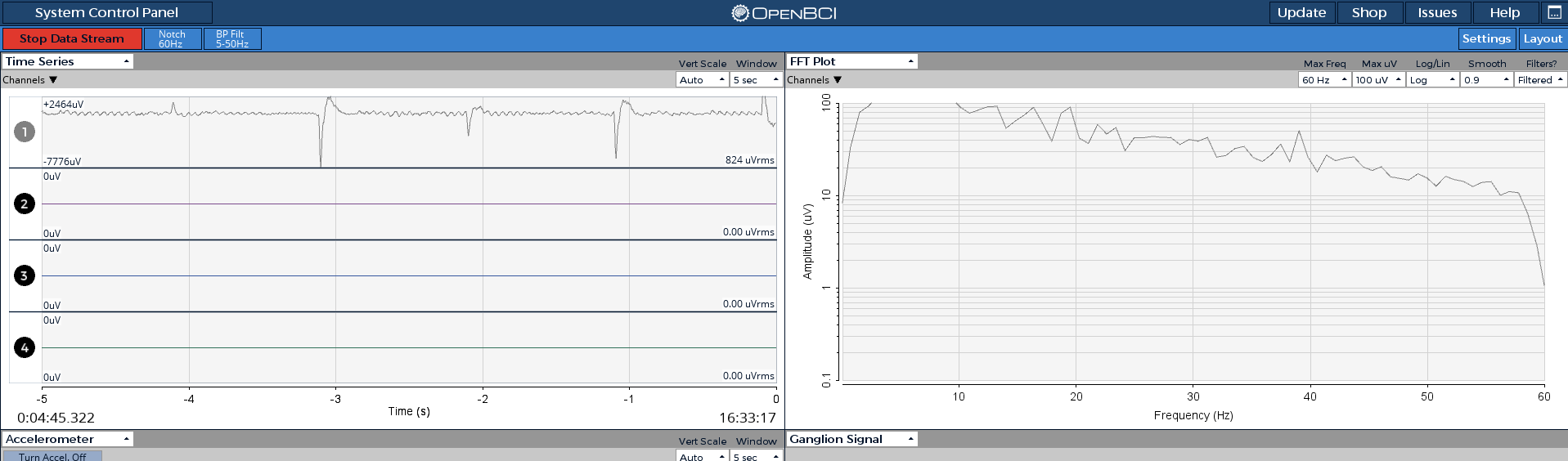Stop the data stream
Screen dimensions: 1568x461
[x=72, y=38]
